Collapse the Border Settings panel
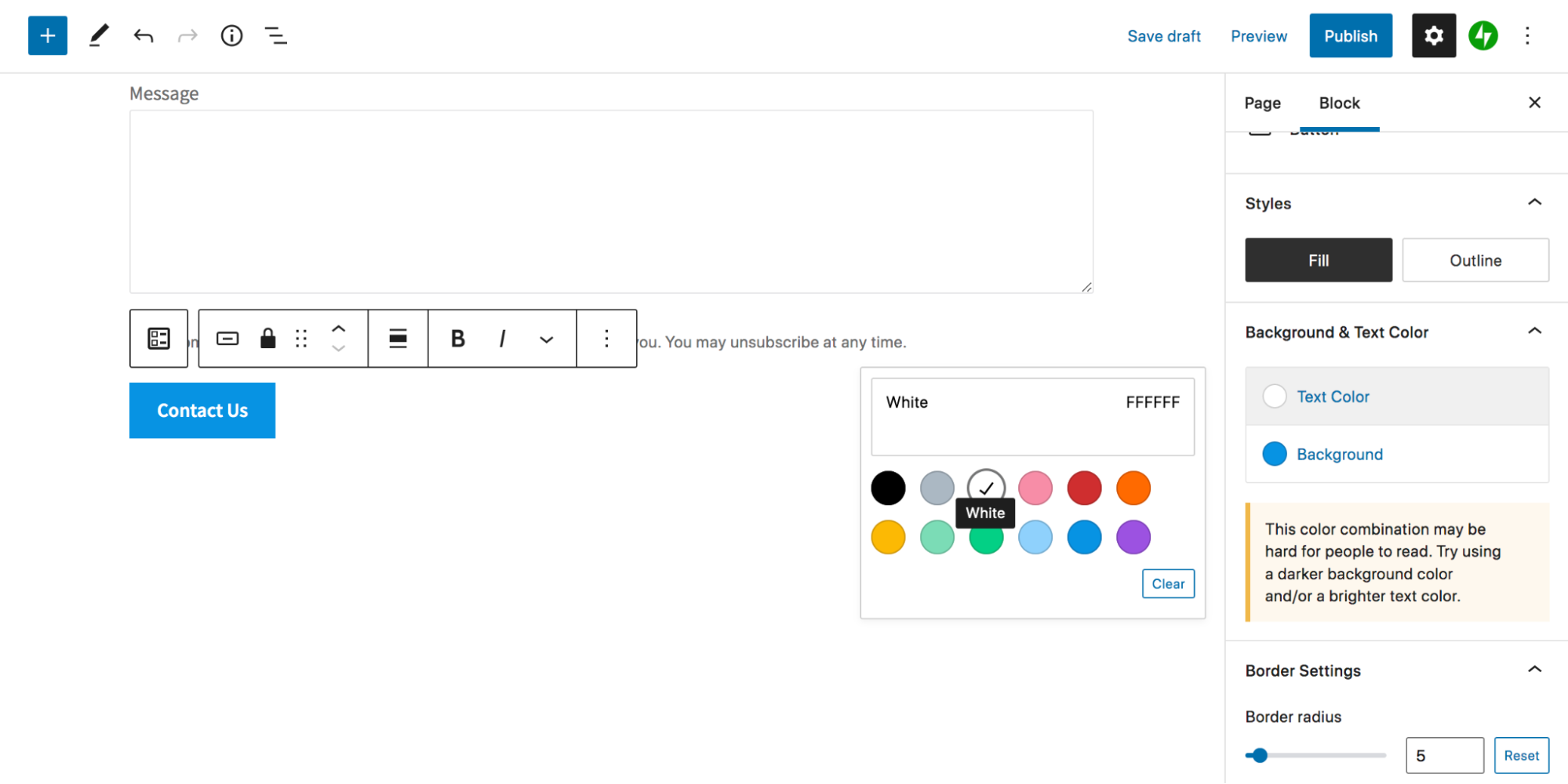Viewport: 1568px width, 784px height. point(1535,670)
